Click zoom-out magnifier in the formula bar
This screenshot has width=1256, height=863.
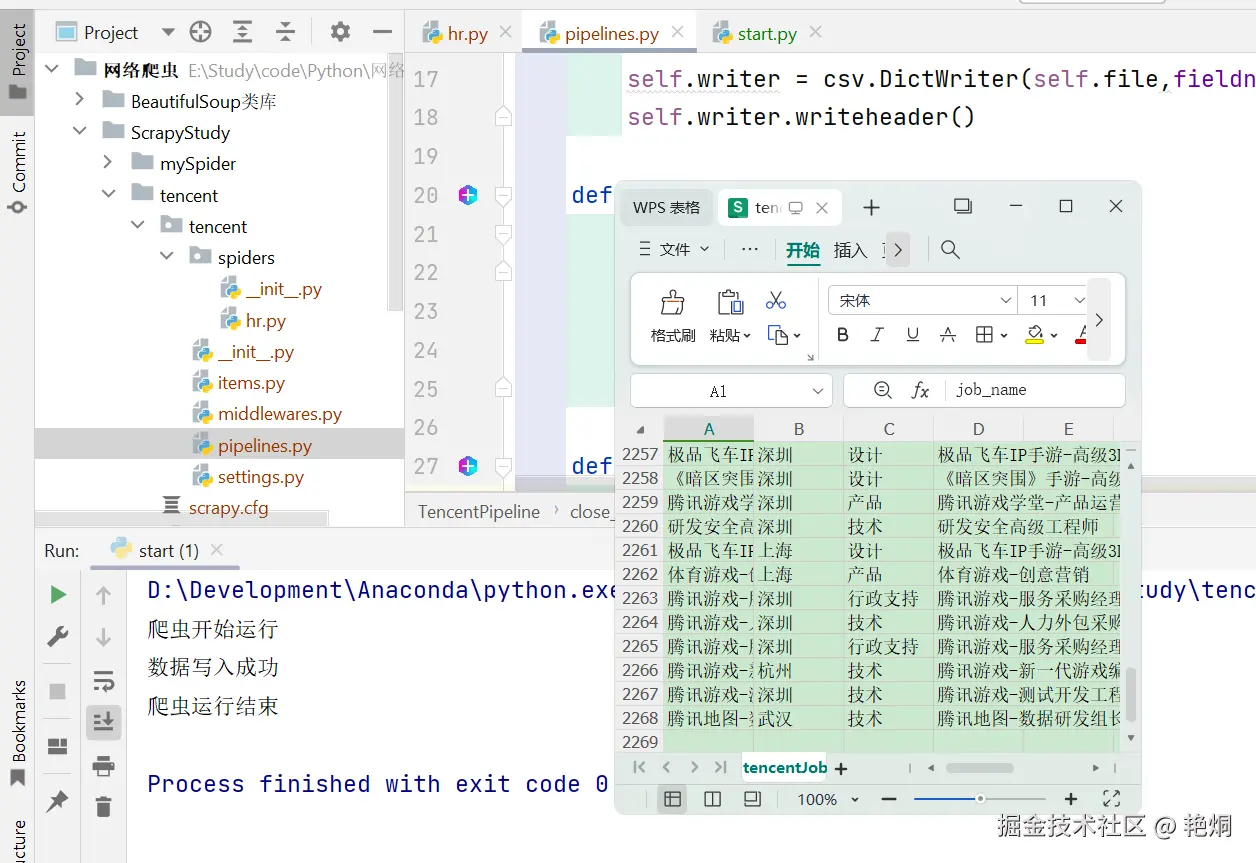[882, 391]
